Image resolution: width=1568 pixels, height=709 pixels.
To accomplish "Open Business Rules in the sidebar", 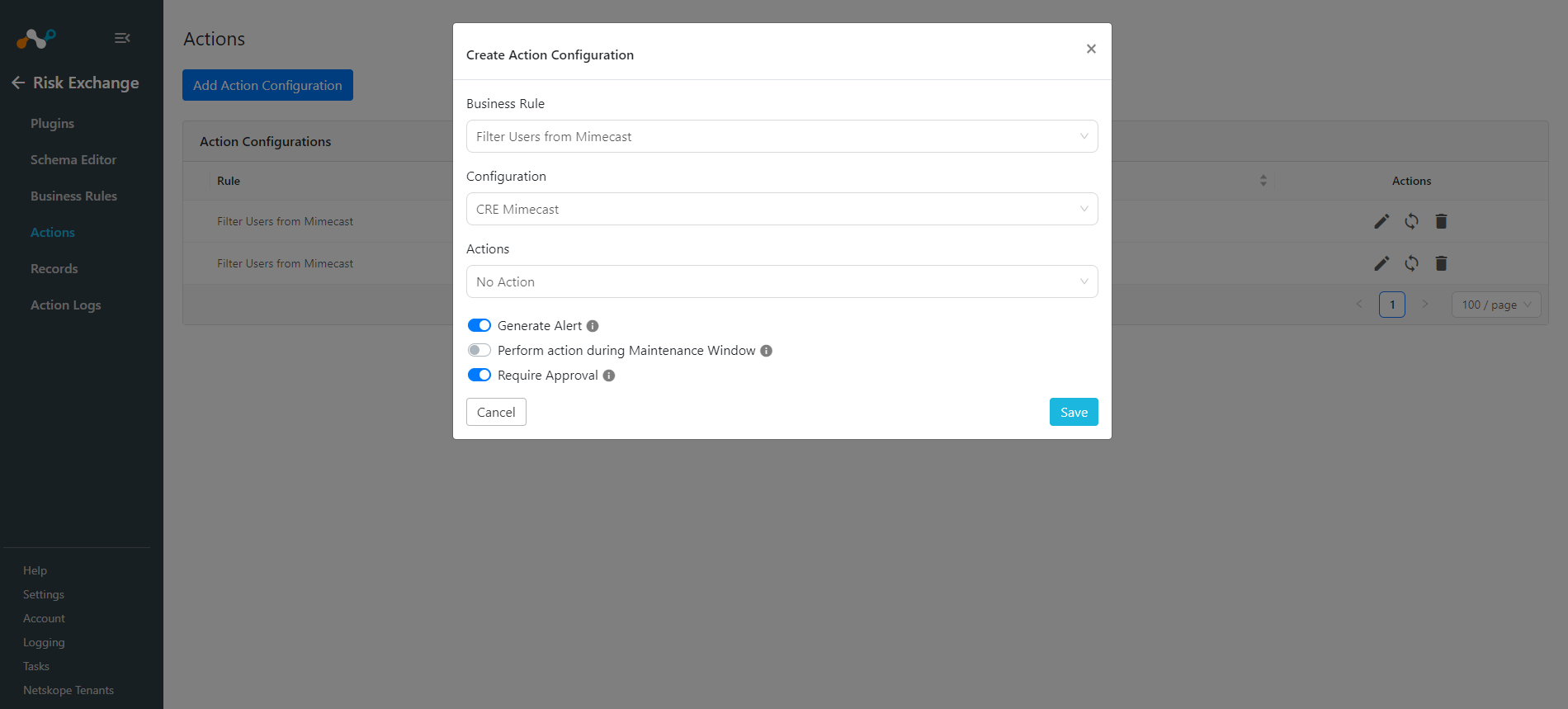I will [73, 196].
